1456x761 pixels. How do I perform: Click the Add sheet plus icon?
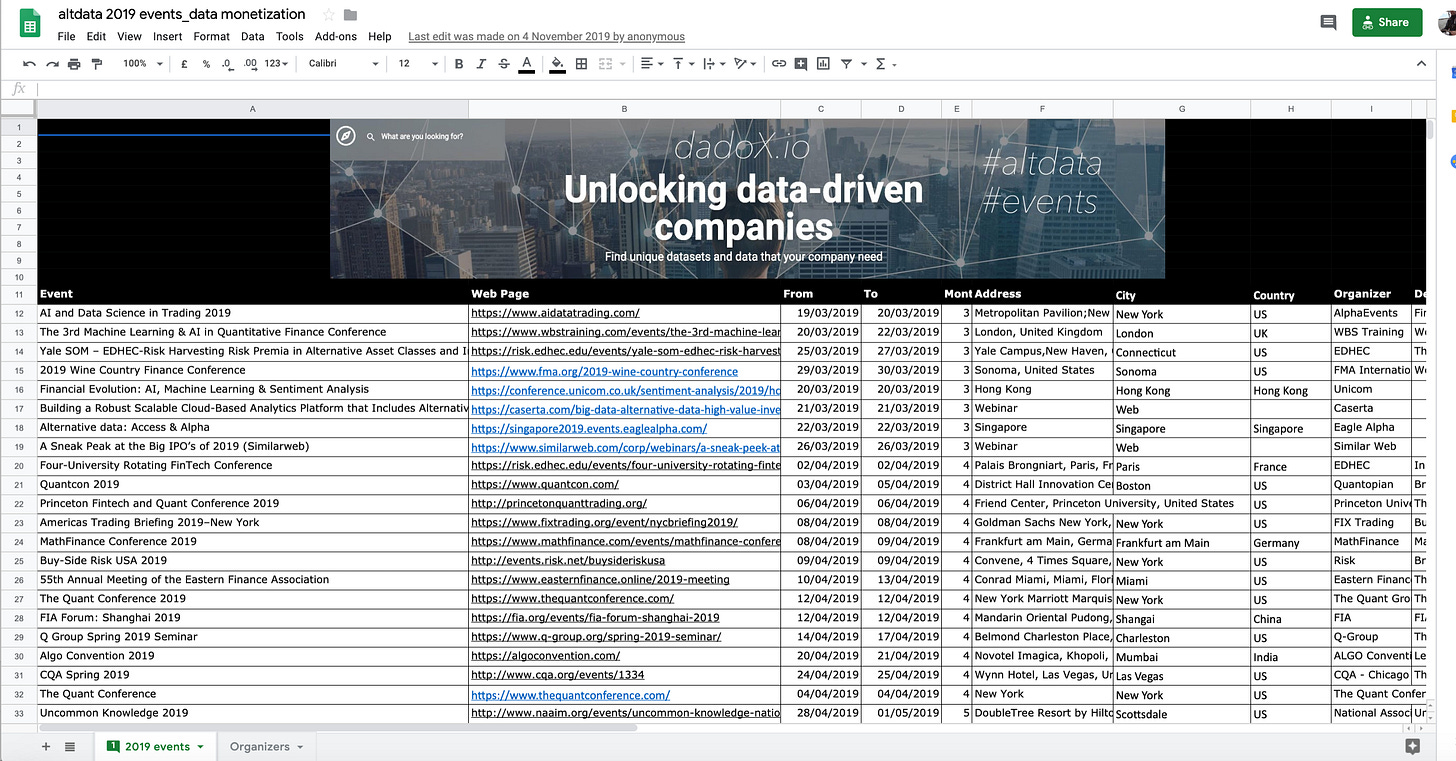pos(45,746)
